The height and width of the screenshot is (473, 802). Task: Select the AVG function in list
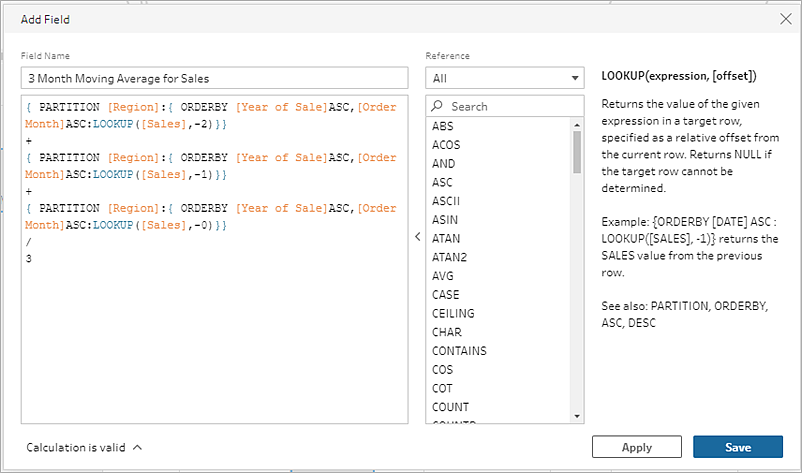[x=442, y=276]
